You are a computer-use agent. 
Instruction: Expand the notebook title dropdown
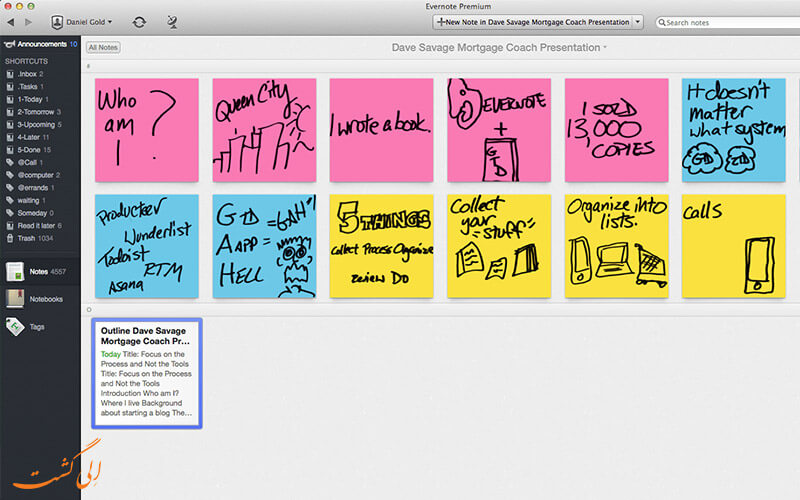pyautogui.click(x=605, y=47)
